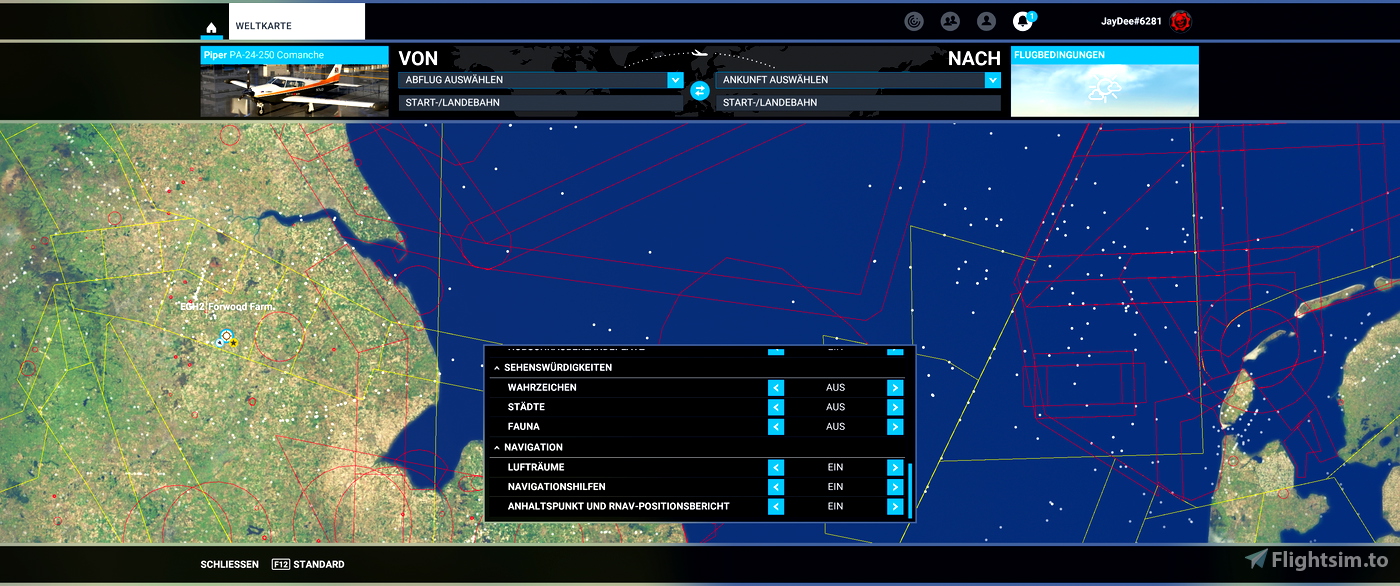
Task: Click the left arrow for NAVIGATIONSHILFEN
Action: coord(776,487)
